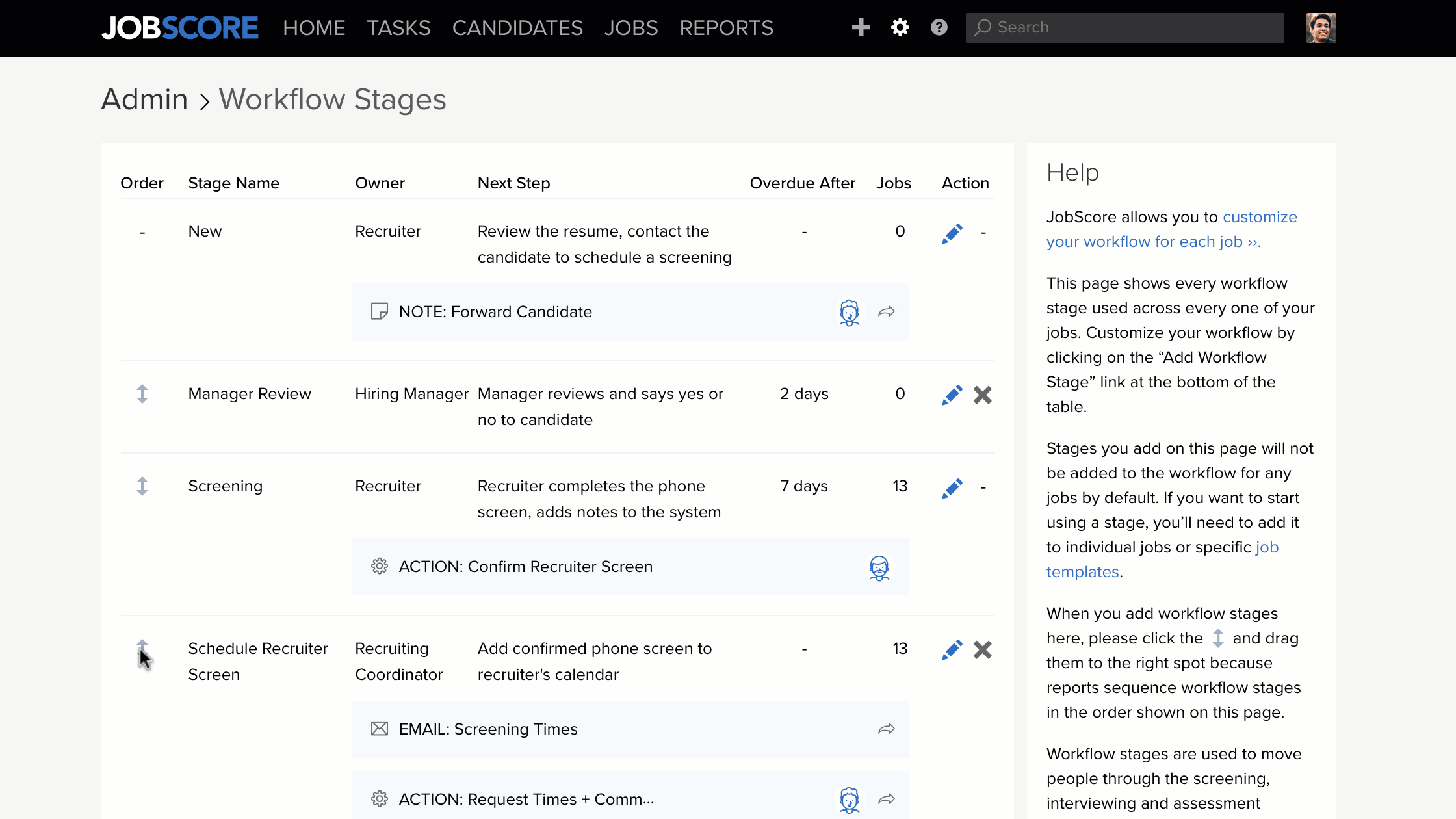Open the JOBS menu
Viewport: 1456px width, 819px height.
[x=631, y=28]
